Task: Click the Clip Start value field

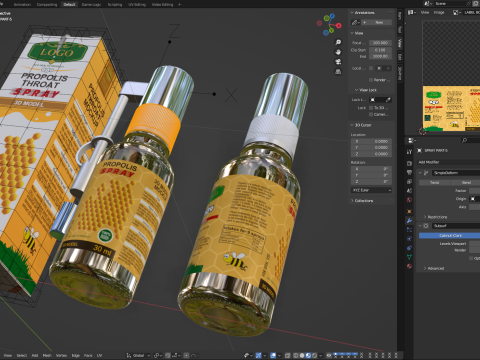Action: [x=380, y=50]
